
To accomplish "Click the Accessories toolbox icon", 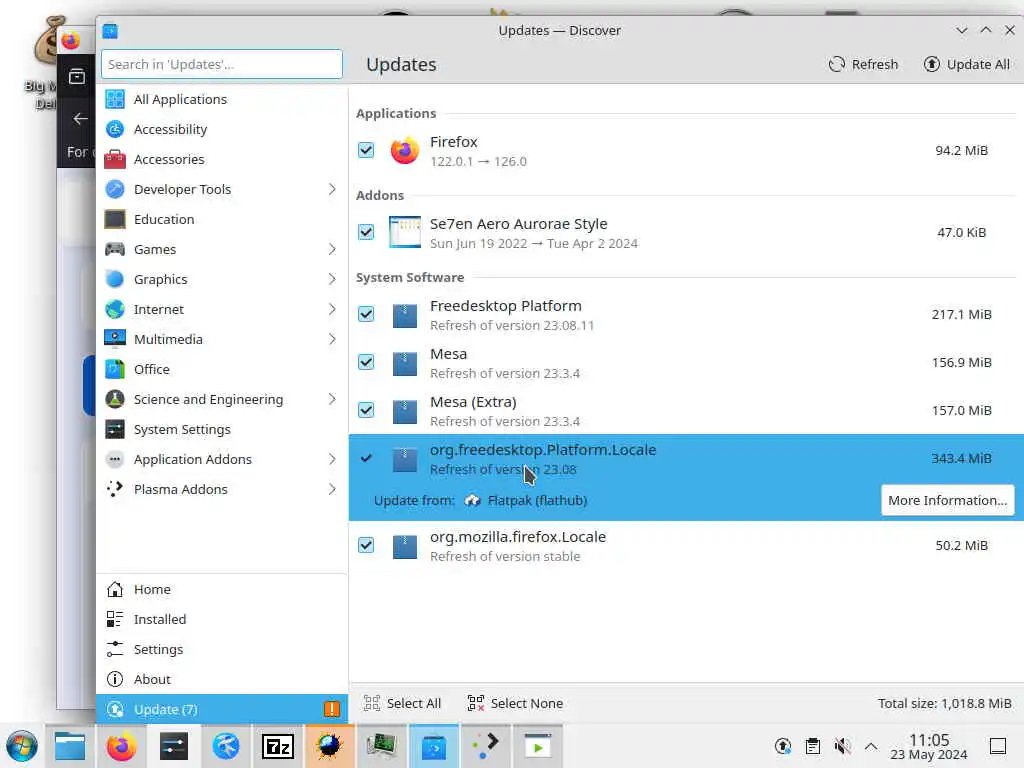I will (x=115, y=159).
